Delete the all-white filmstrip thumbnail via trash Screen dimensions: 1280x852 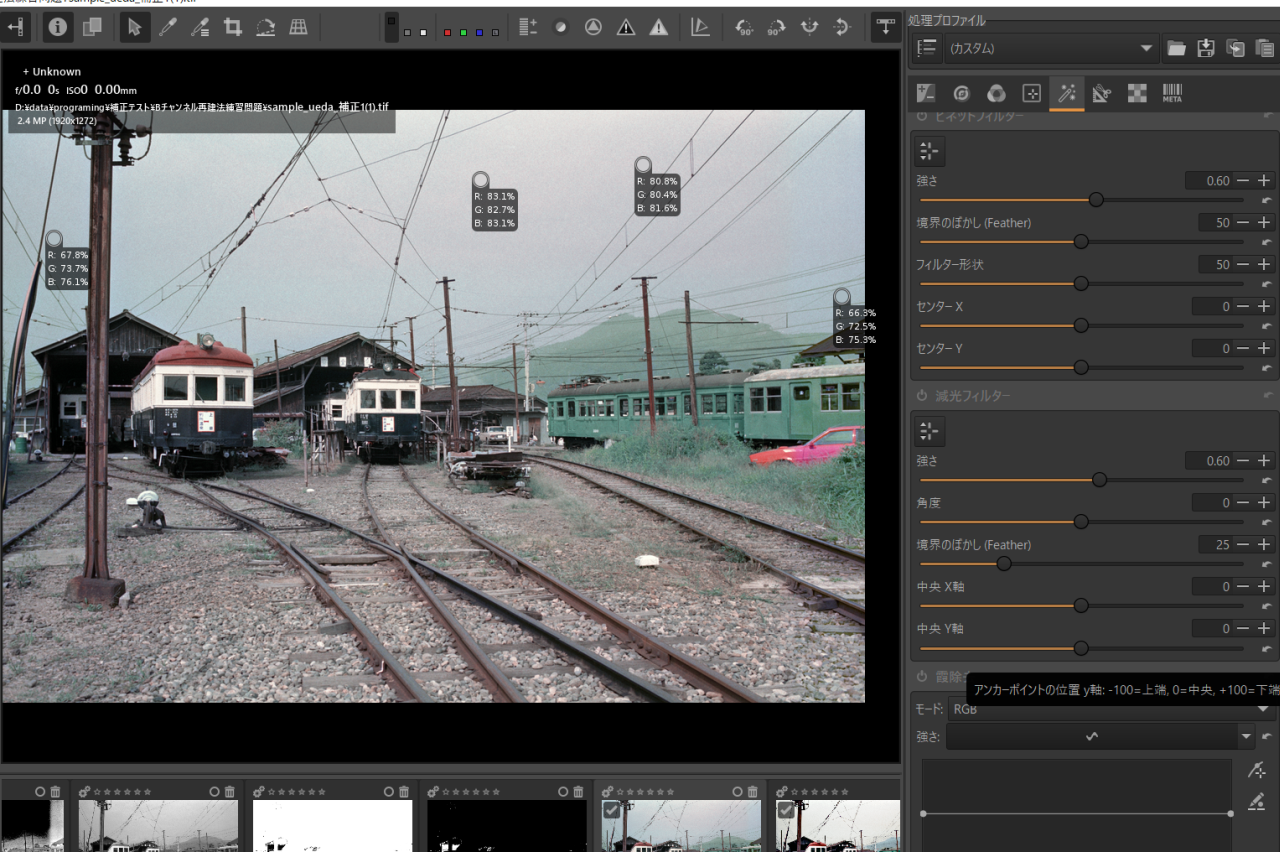[404, 792]
